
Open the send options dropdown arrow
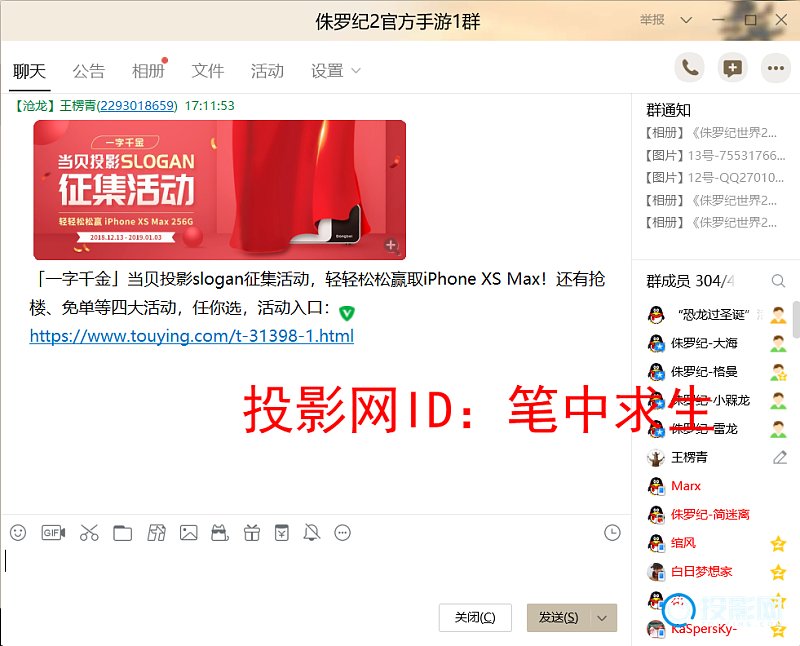(x=603, y=618)
